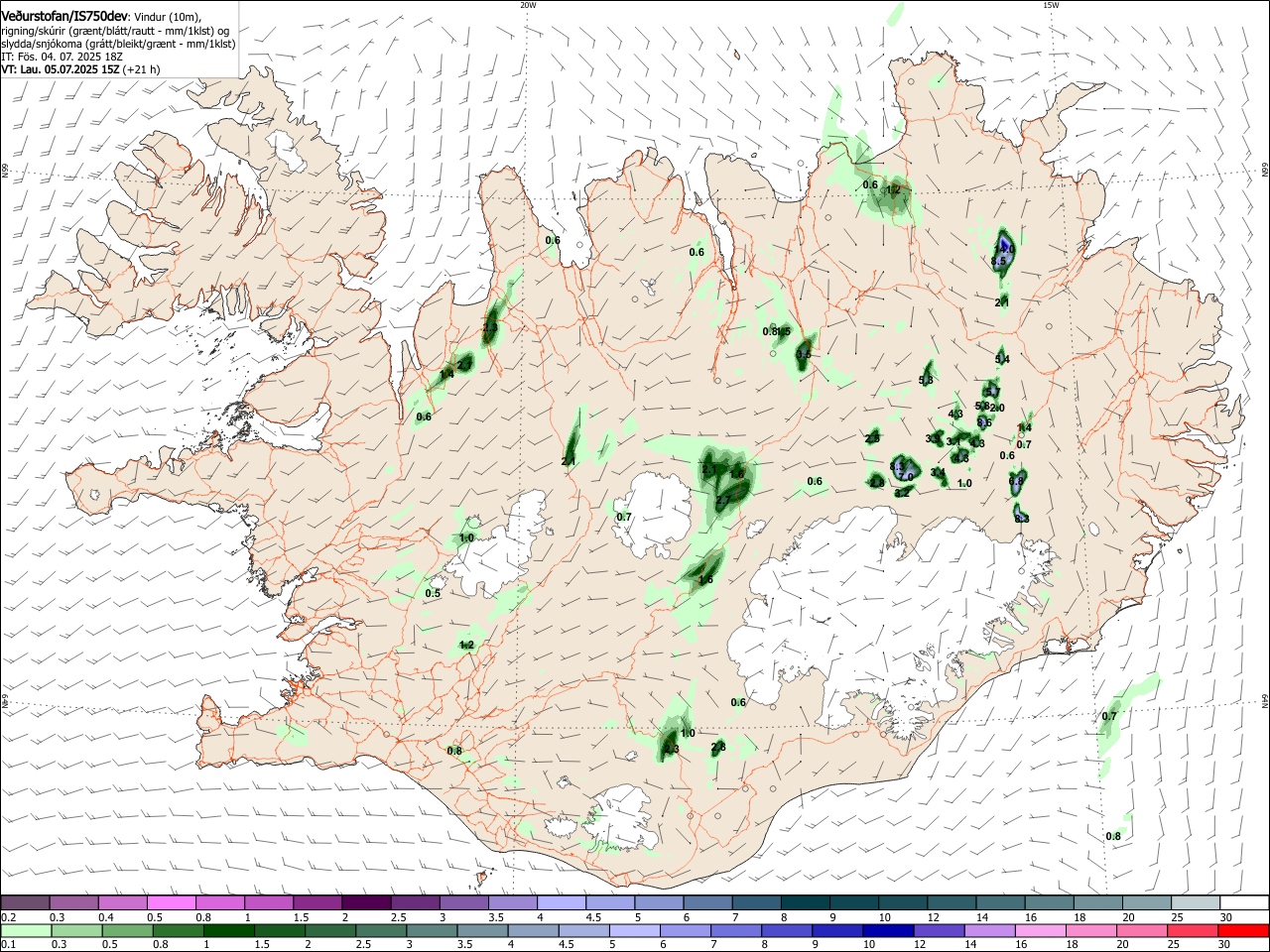Viewport: 1270px width, 952px height.
Task: Click the Veðurstofan/IS750dev title text
Action: coord(64,17)
